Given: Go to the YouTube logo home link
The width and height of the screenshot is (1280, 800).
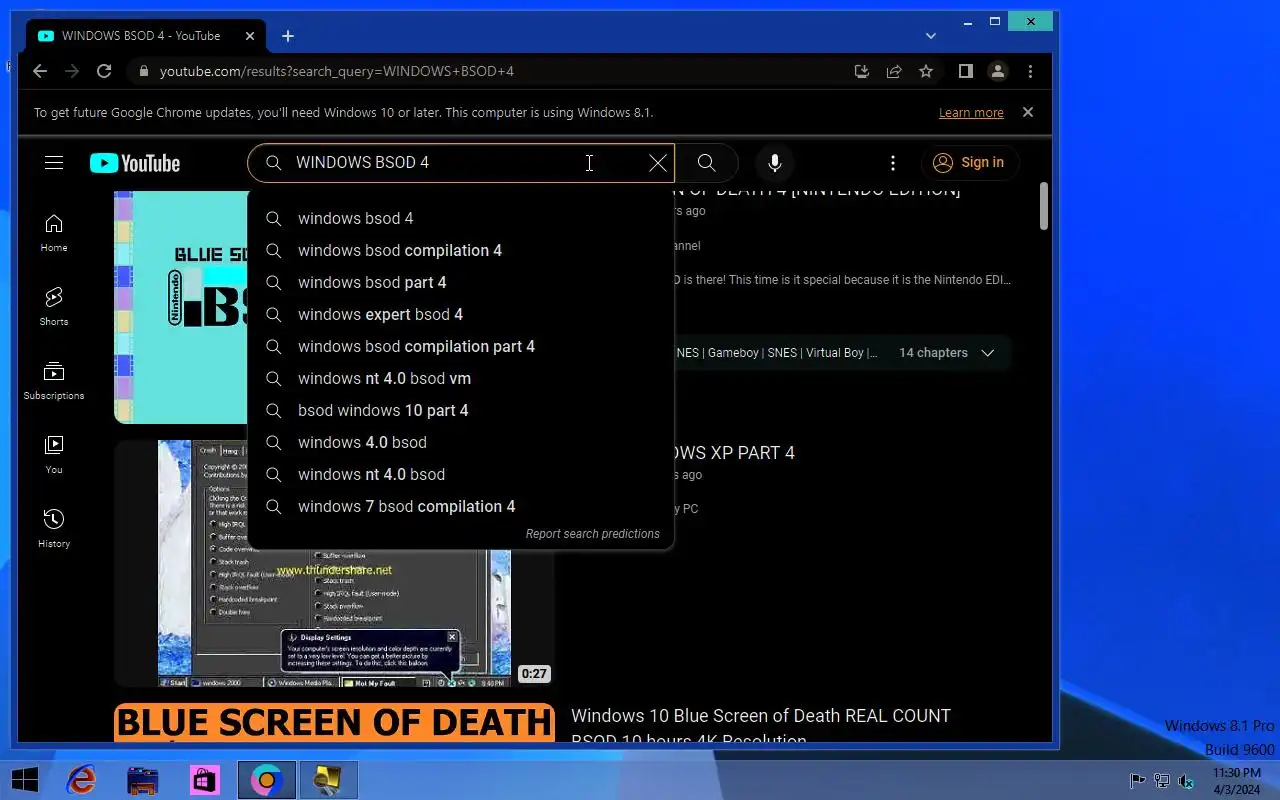Looking at the screenshot, I should [x=135, y=163].
